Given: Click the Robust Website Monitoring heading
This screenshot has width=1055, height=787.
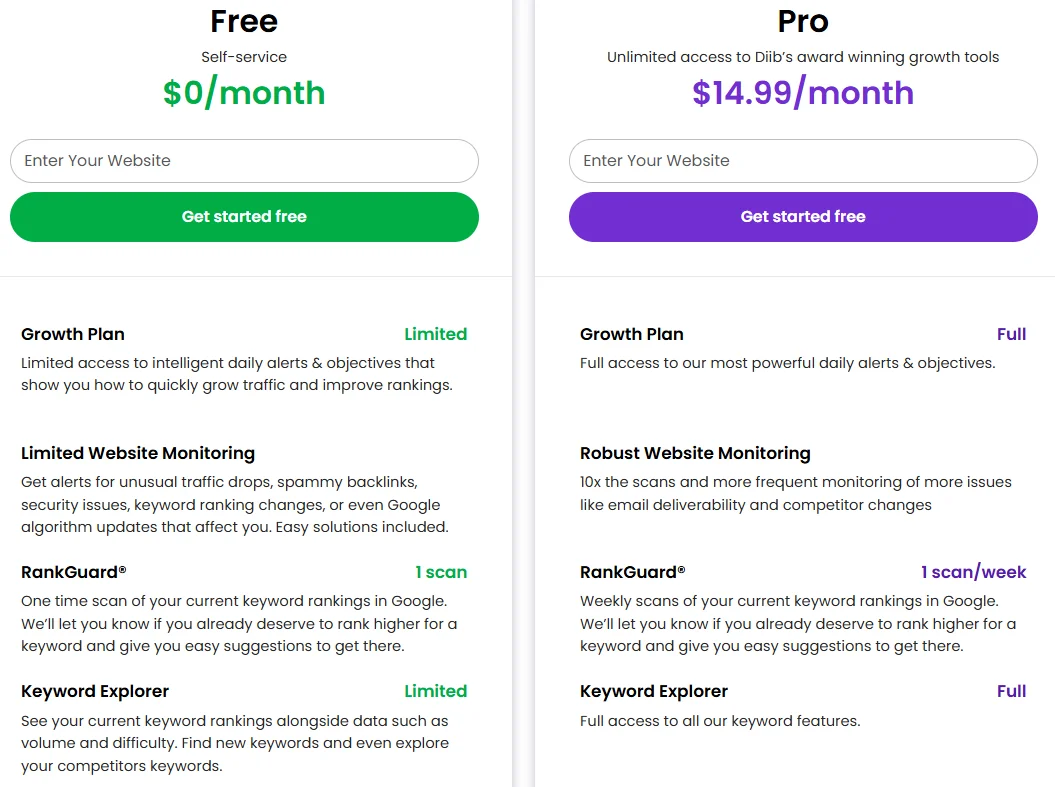Looking at the screenshot, I should click(x=695, y=453).
